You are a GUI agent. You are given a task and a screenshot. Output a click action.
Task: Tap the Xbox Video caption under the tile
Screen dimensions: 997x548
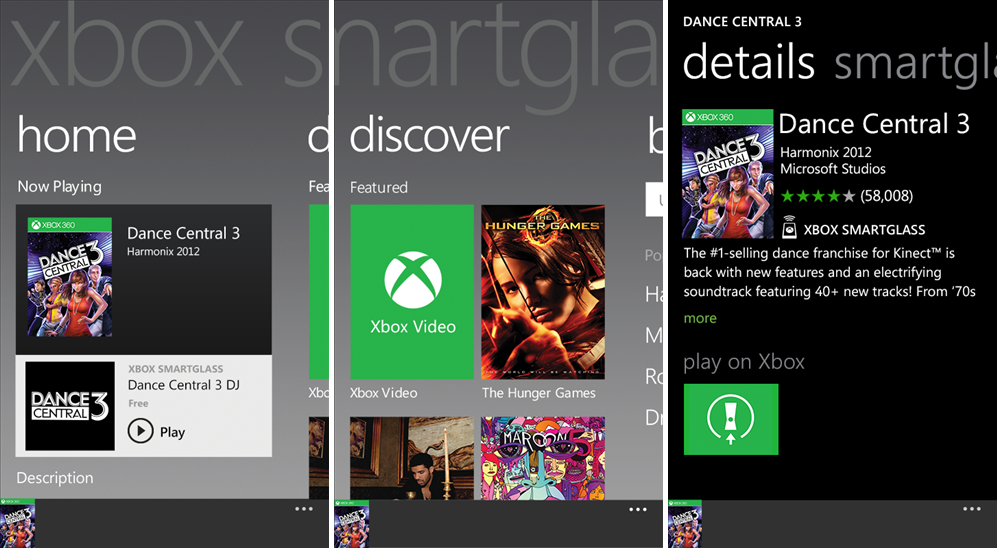(x=383, y=393)
